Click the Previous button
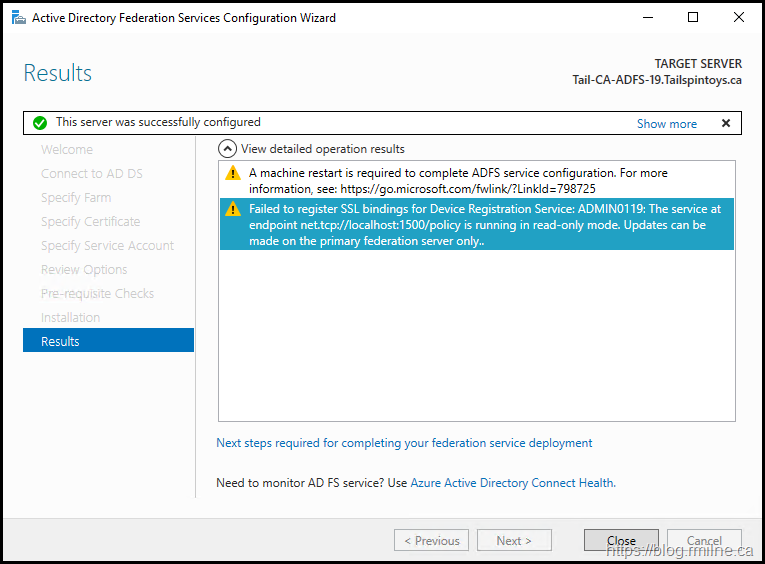Screen dimensions: 765x564 click(x=432, y=541)
